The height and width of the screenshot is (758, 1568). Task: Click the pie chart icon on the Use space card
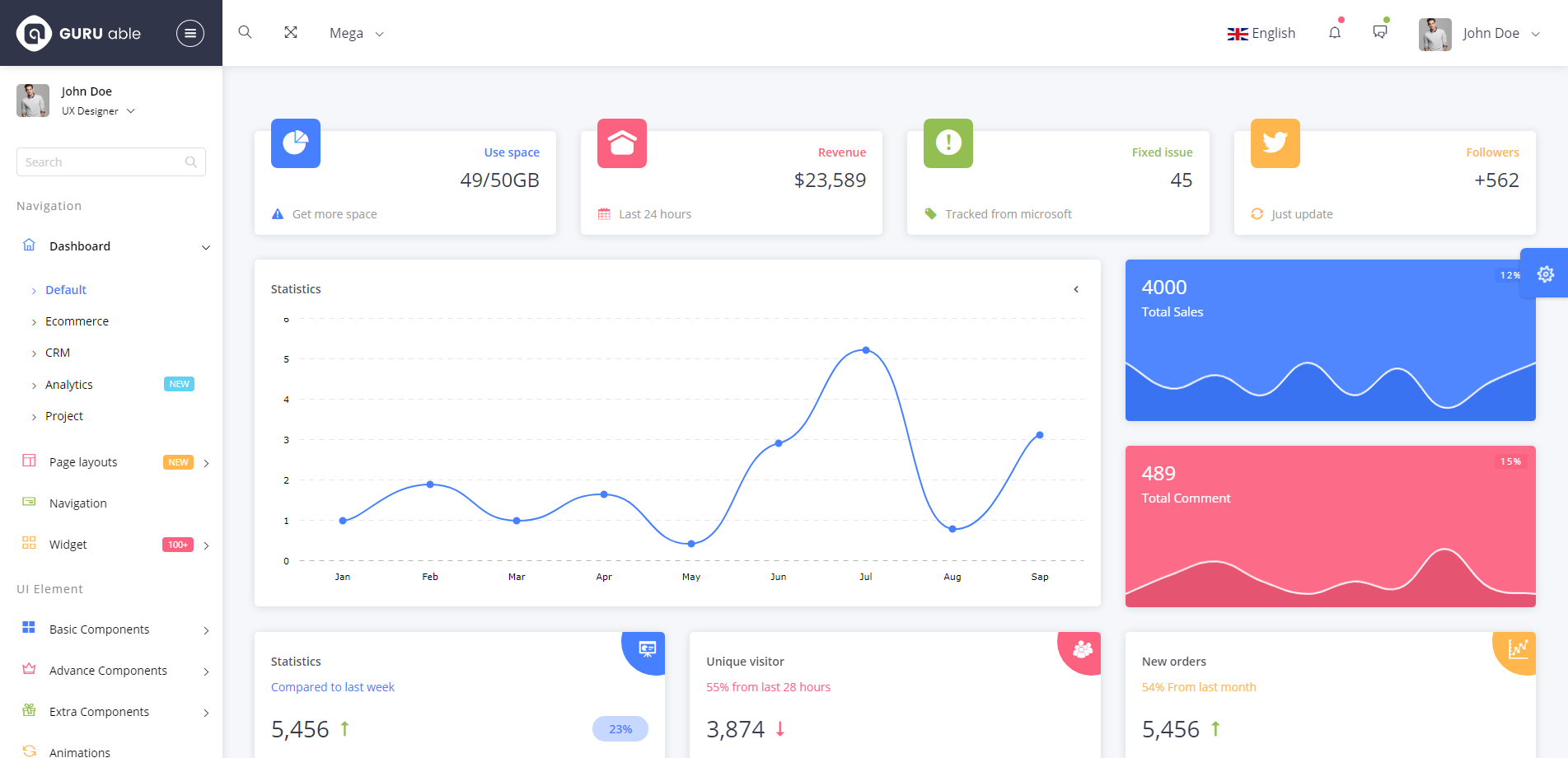295,143
